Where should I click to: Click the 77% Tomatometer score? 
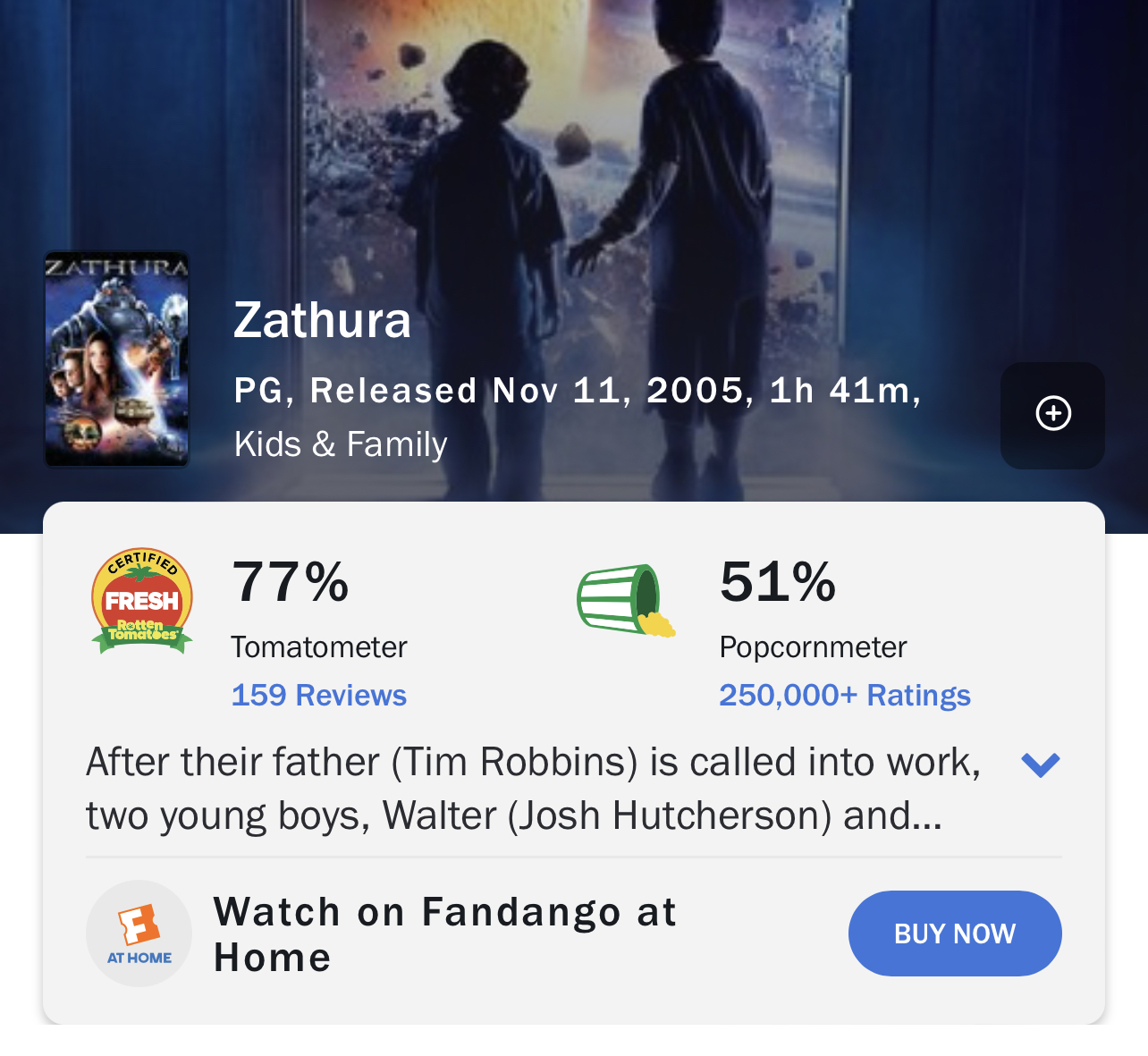[x=291, y=581]
